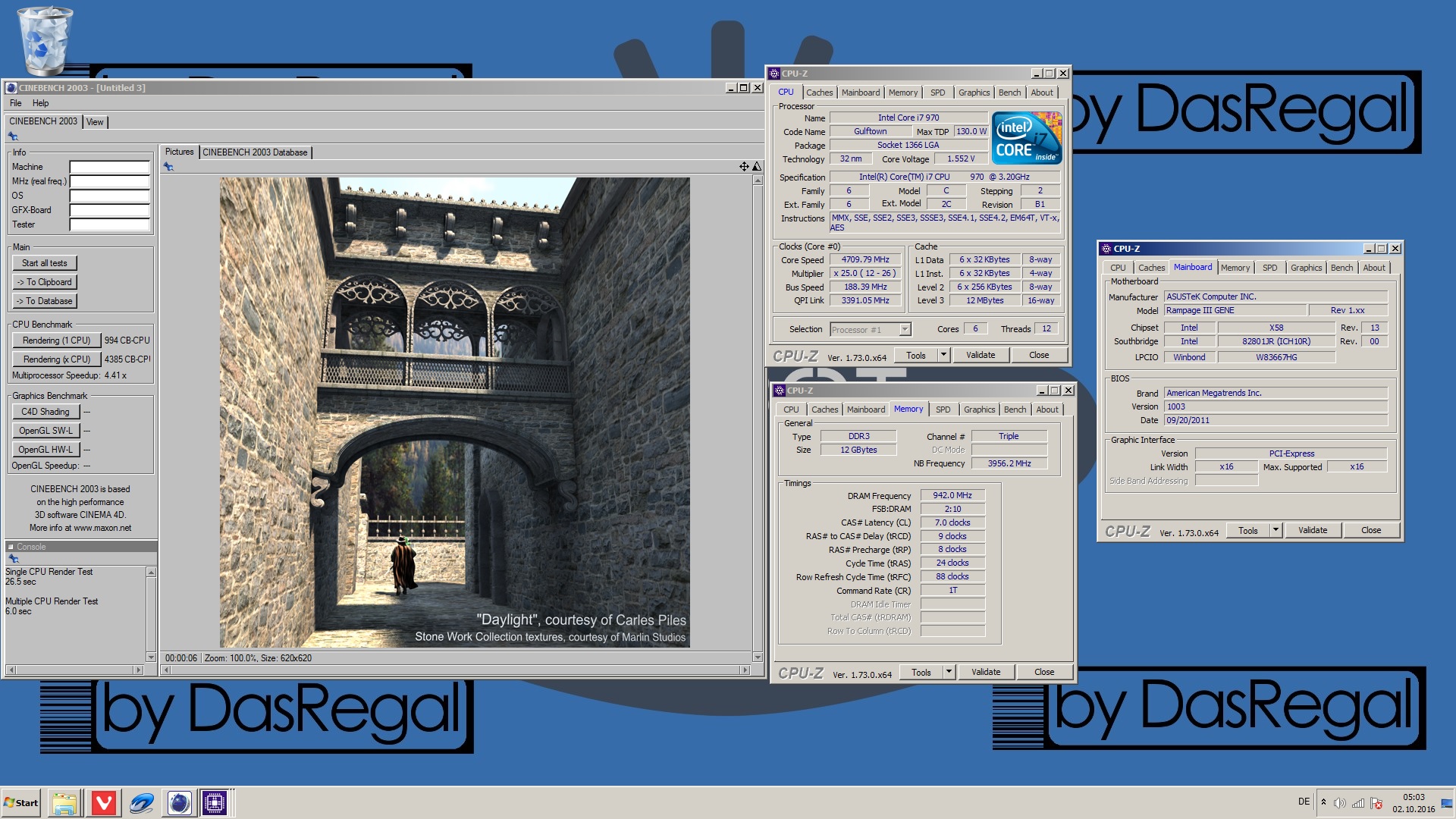The height and width of the screenshot is (819, 1456).
Task: Click the GFX-Board input field
Action: [110, 210]
